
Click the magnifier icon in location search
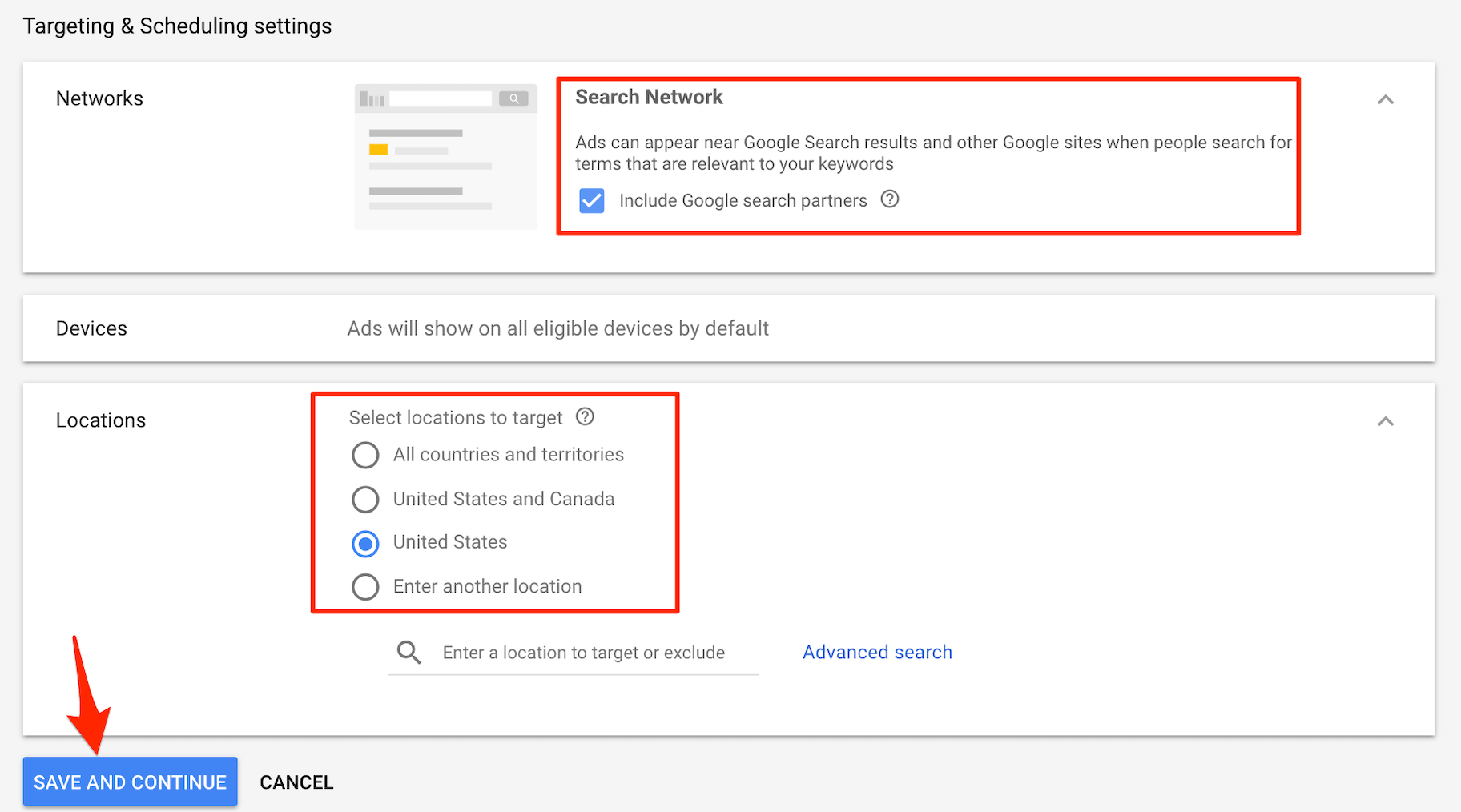click(409, 653)
